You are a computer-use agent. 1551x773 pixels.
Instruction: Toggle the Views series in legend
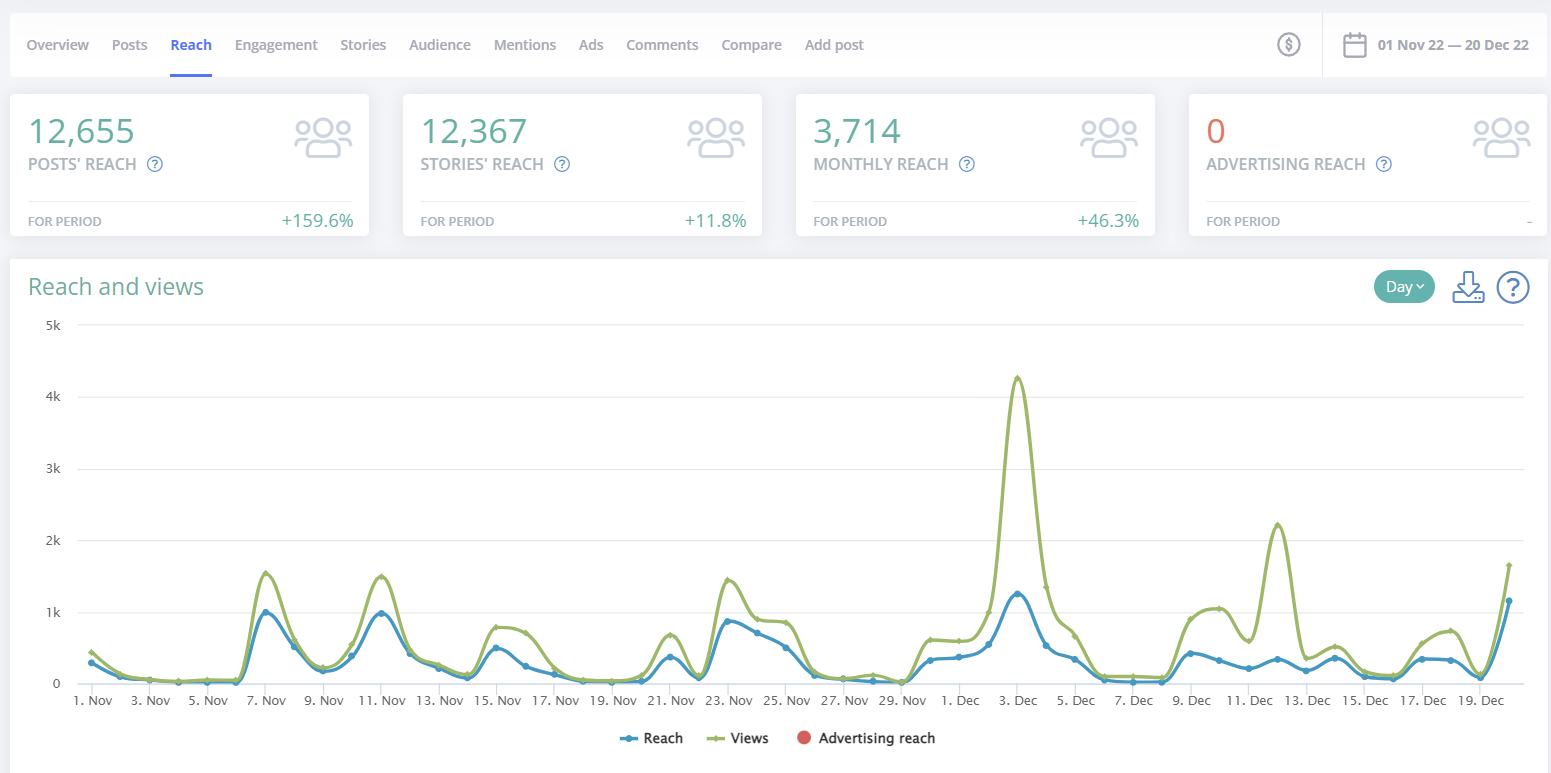[738, 738]
